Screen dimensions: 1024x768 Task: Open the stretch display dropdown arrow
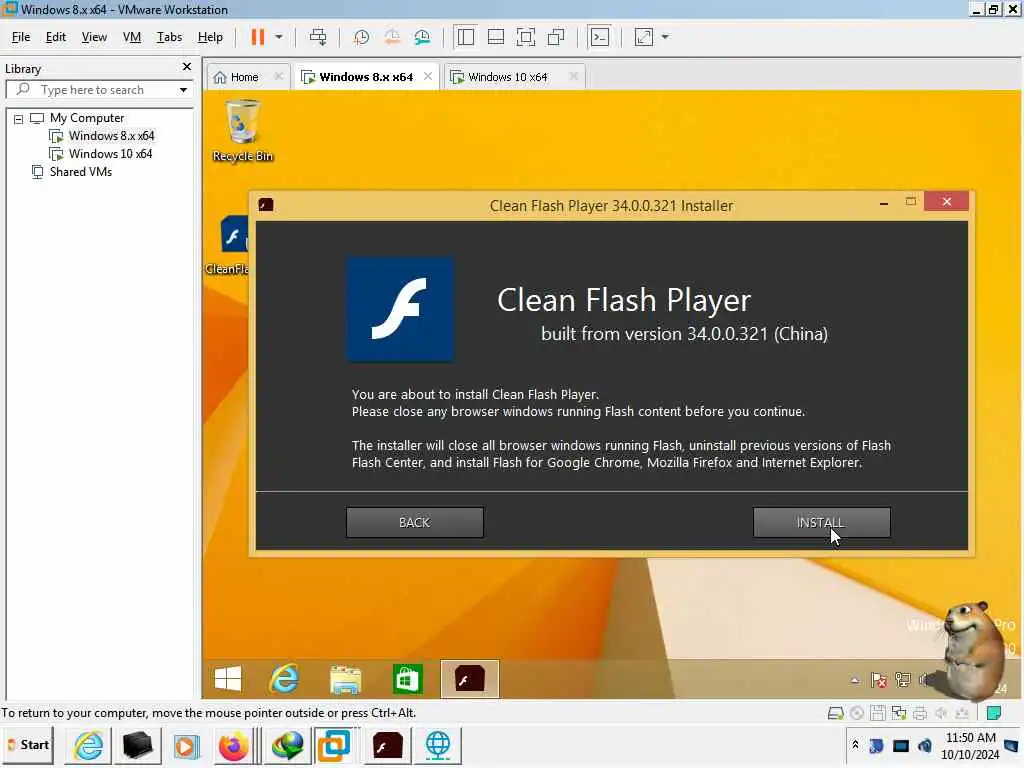tap(665, 37)
